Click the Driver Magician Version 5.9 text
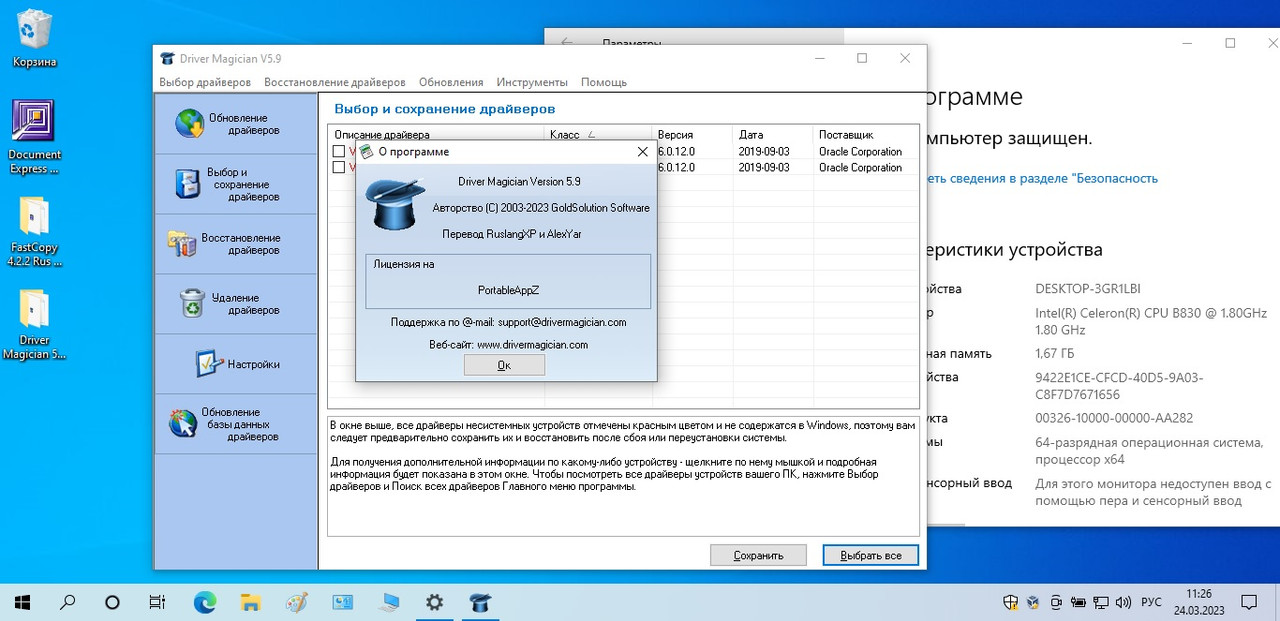 (519, 182)
